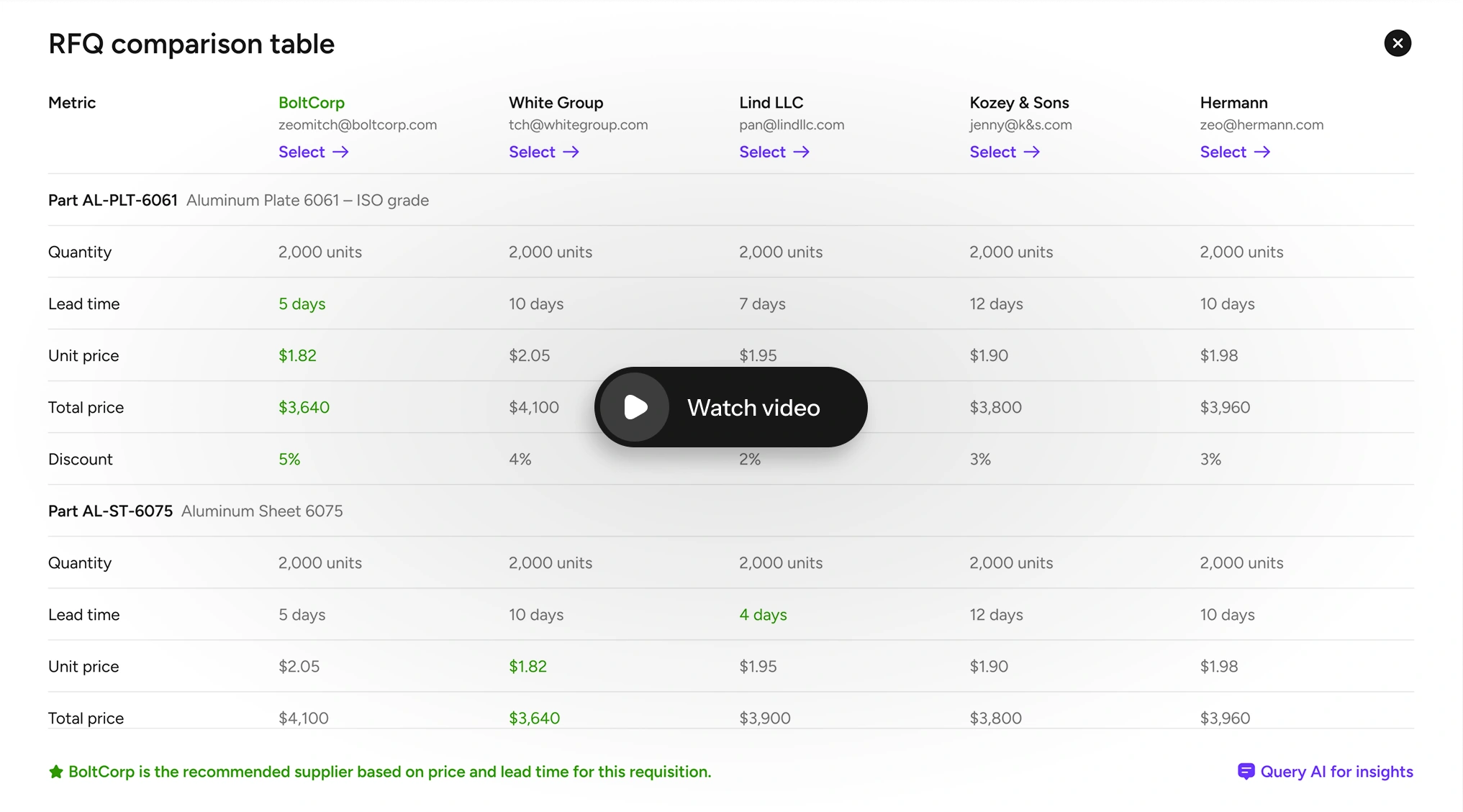This screenshot has width=1463, height=812.
Task: Select BoltCorp as supplier
Action: click(302, 152)
